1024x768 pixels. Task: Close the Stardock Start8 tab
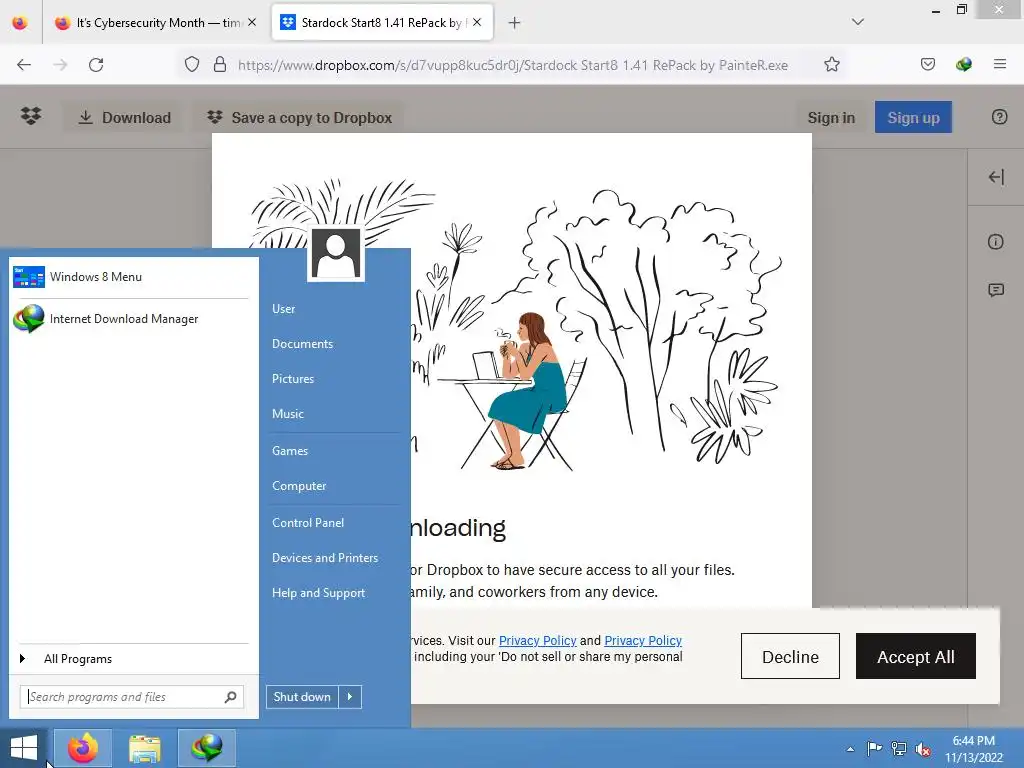(x=477, y=22)
